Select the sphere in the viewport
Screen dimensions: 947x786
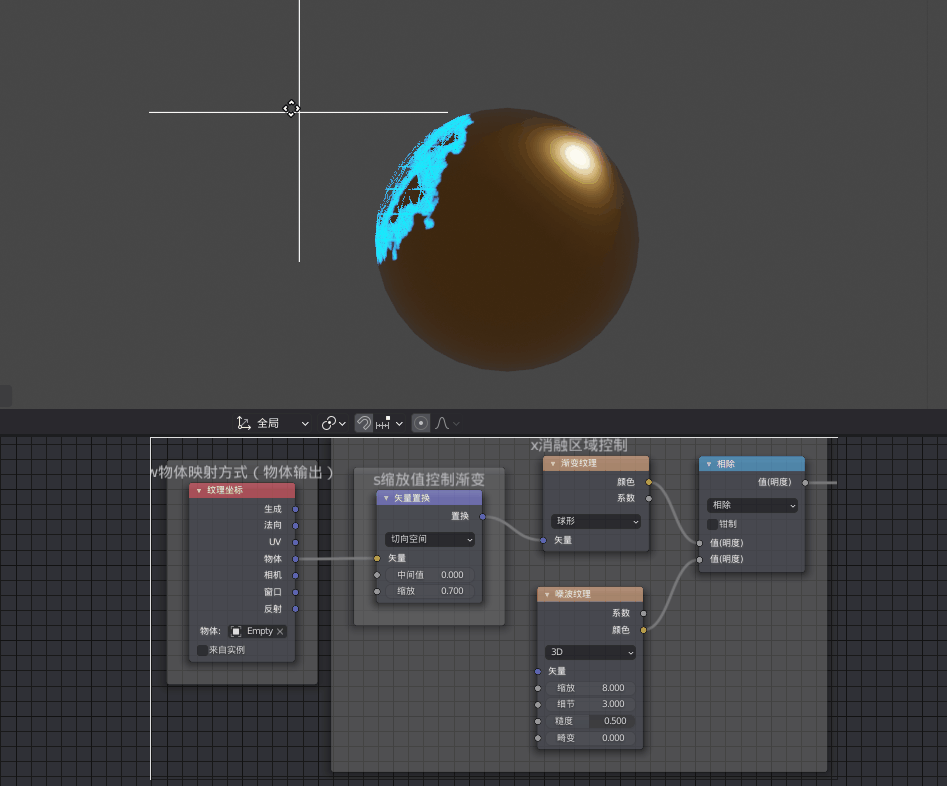[x=508, y=240]
